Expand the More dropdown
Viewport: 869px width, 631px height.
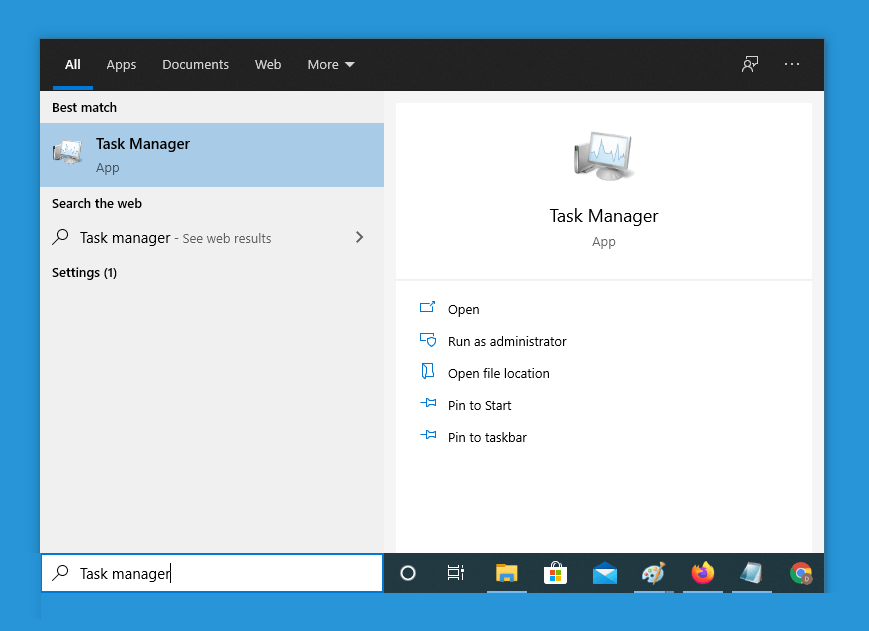(x=331, y=65)
